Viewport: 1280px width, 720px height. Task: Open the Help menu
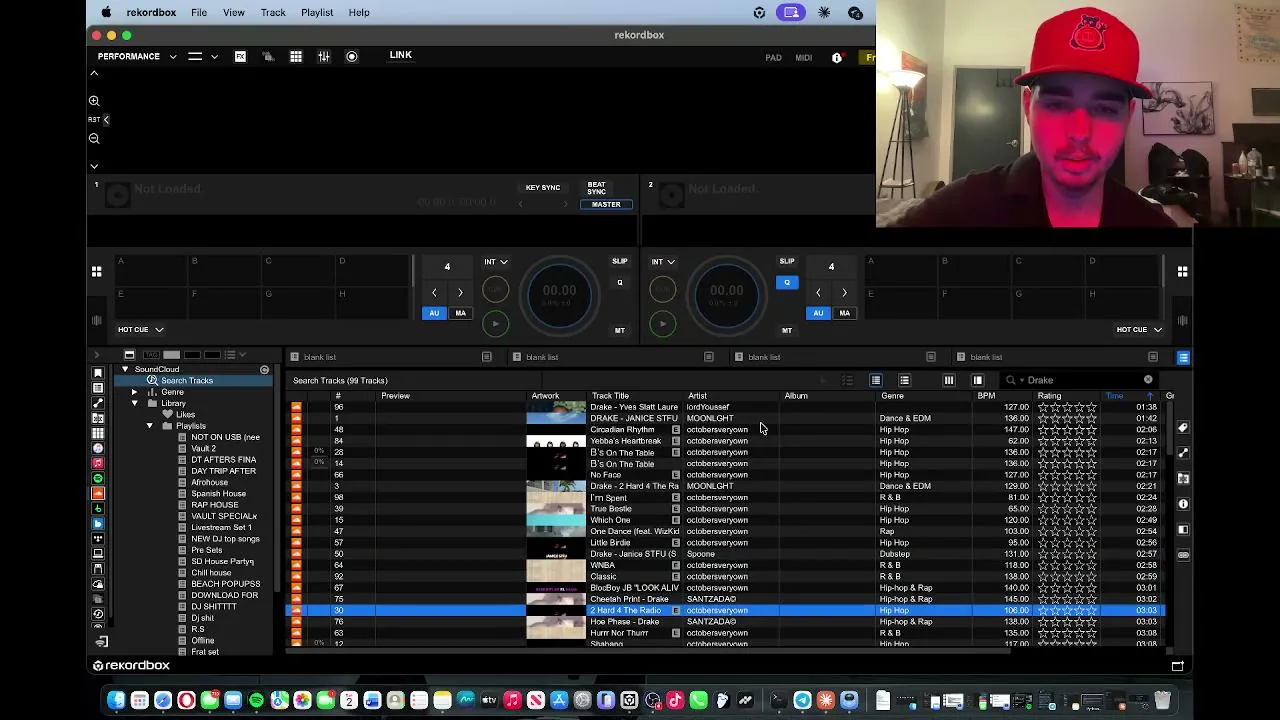[359, 12]
